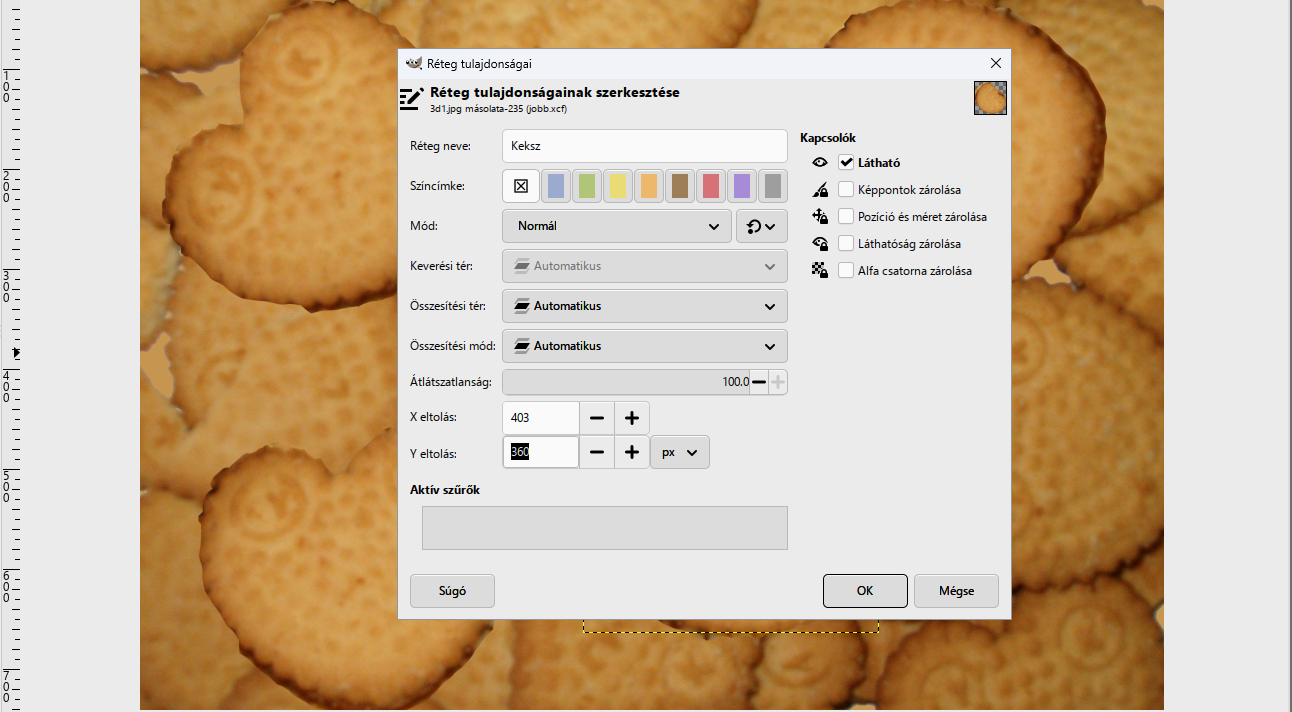Open the px unit dropdown
1292x712 pixels.
click(x=680, y=452)
